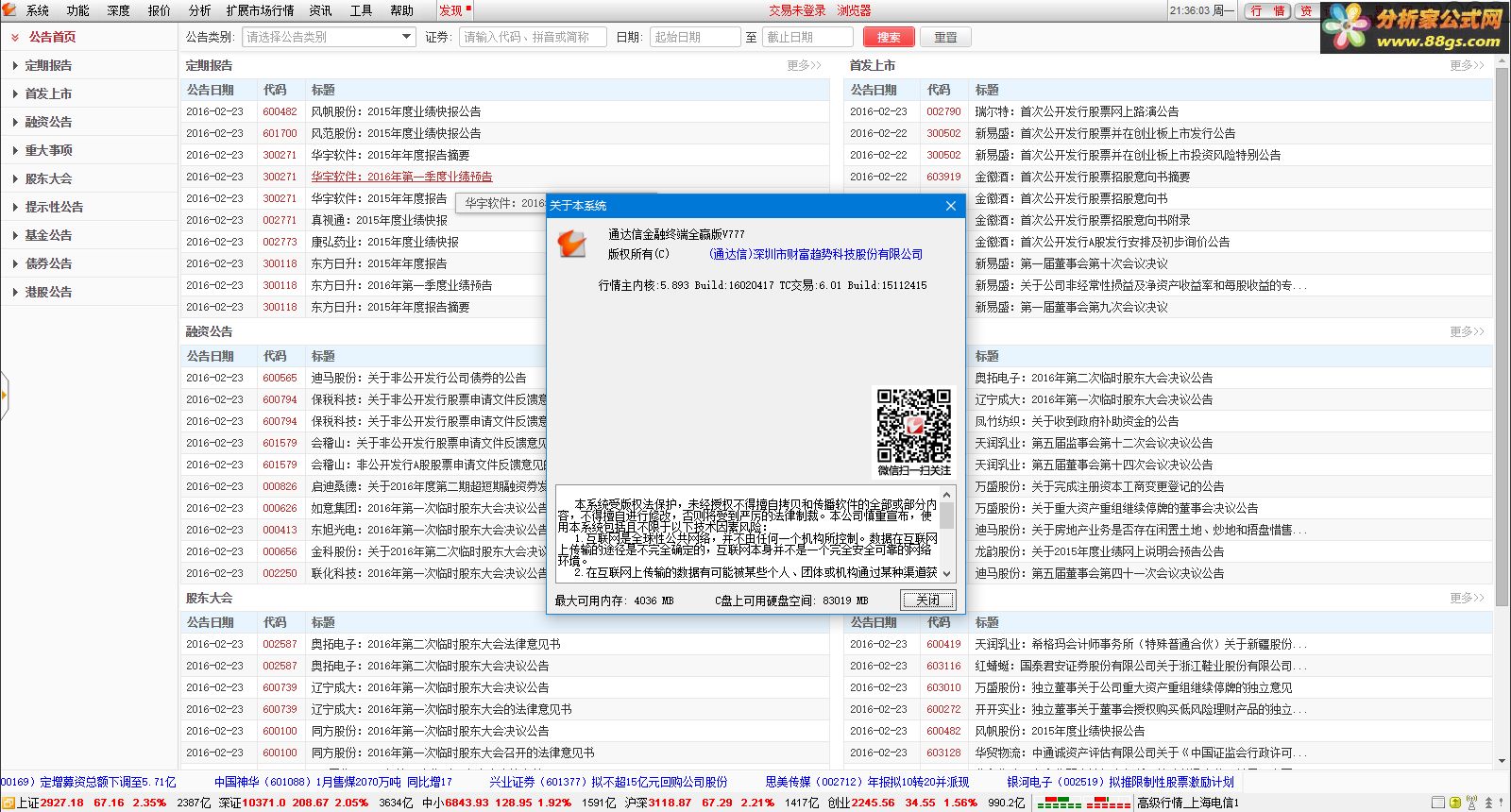Click the second red market breadth indicator

pos(1109,803)
